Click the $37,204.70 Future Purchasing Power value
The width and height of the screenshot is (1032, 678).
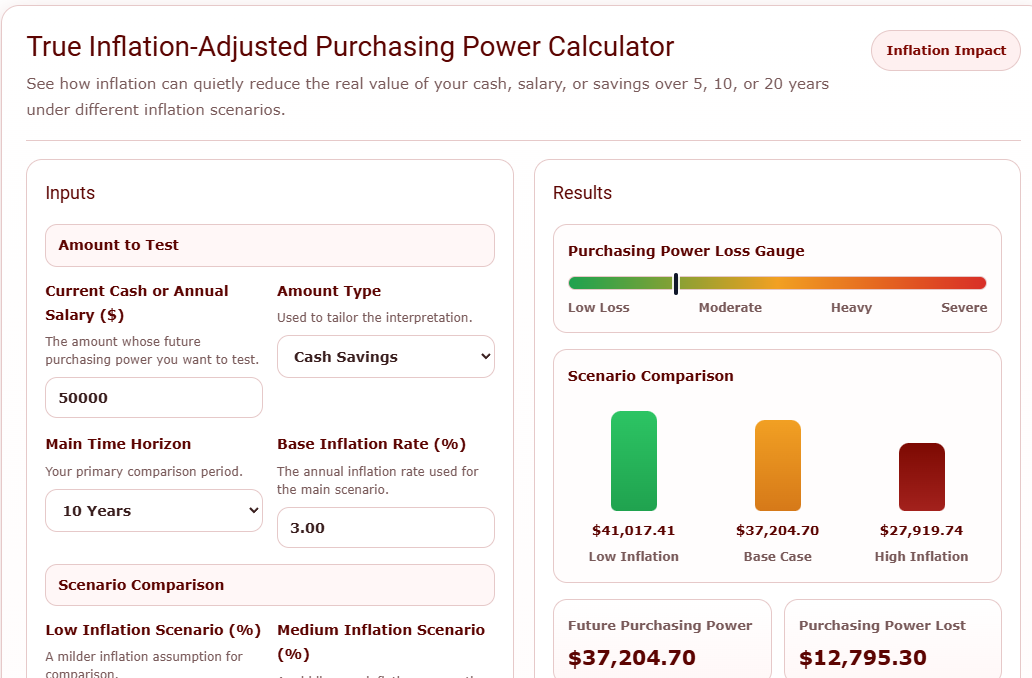click(632, 658)
